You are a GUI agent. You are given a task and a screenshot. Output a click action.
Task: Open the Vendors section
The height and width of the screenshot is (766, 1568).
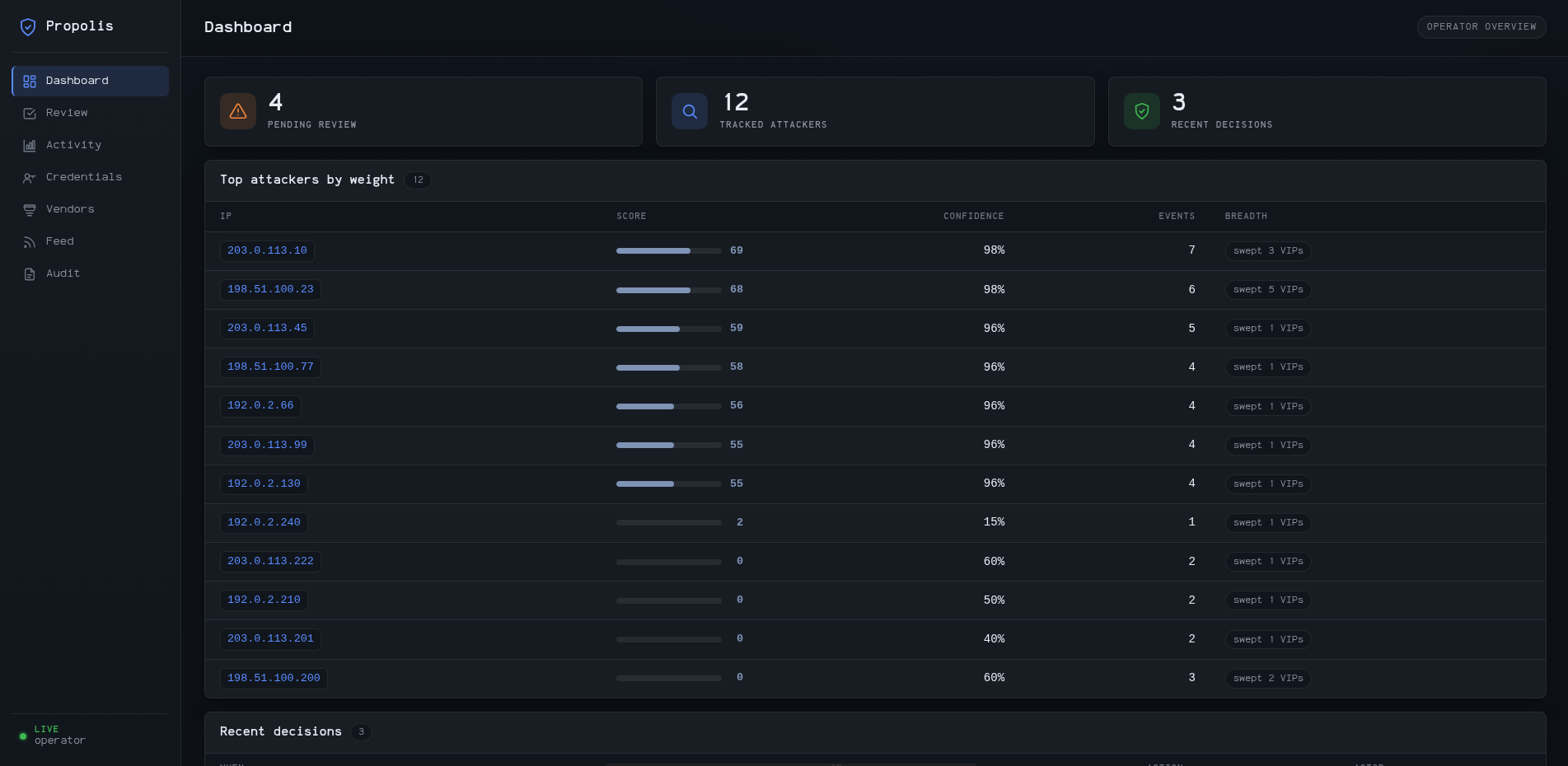90,209
